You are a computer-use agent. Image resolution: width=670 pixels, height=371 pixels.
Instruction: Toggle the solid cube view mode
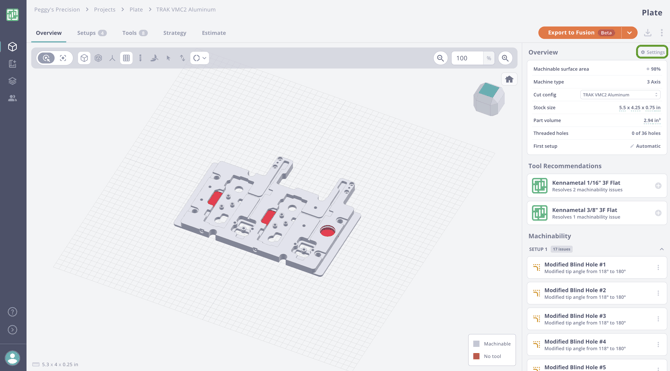84,58
